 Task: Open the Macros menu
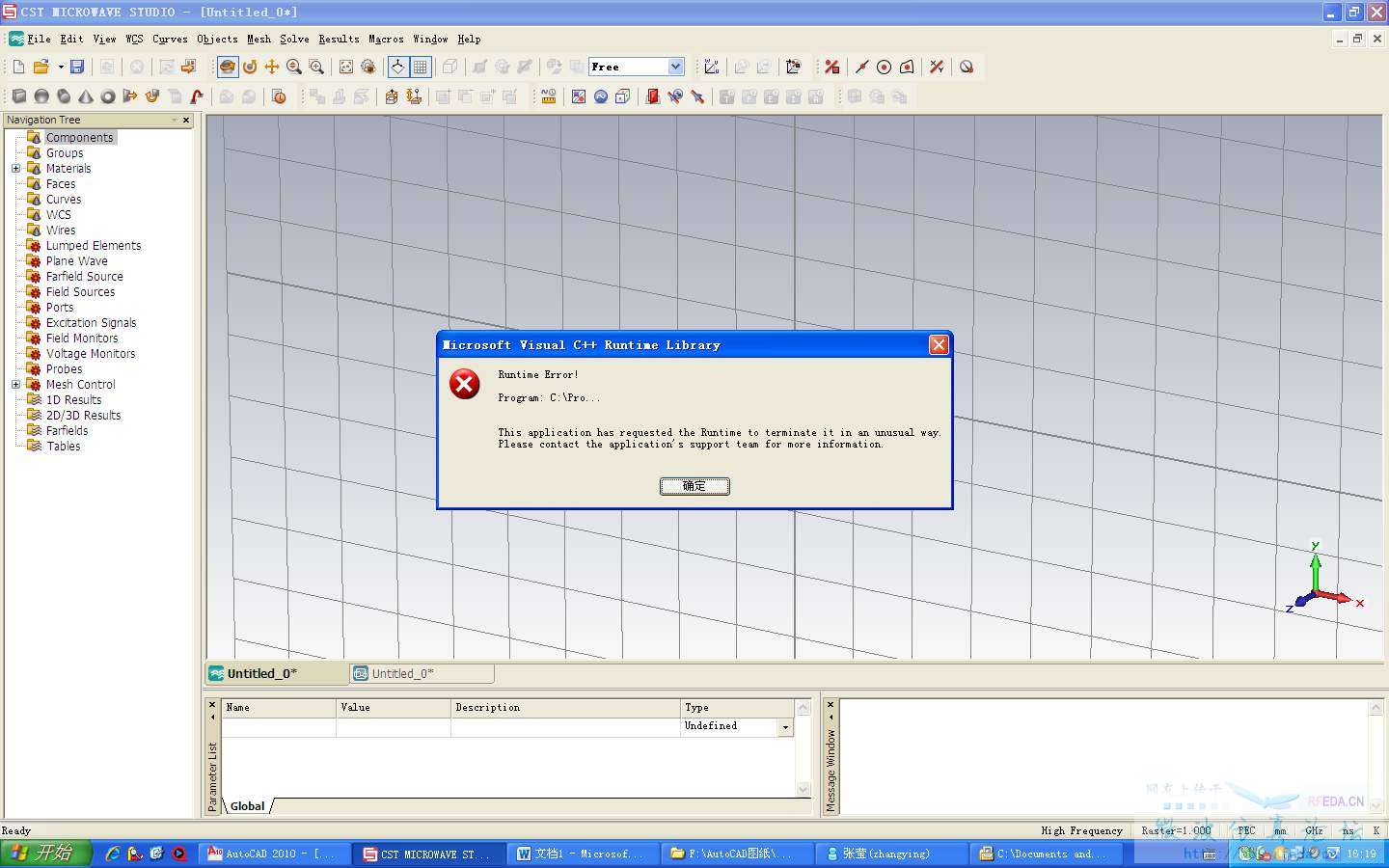pyautogui.click(x=386, y=40)
